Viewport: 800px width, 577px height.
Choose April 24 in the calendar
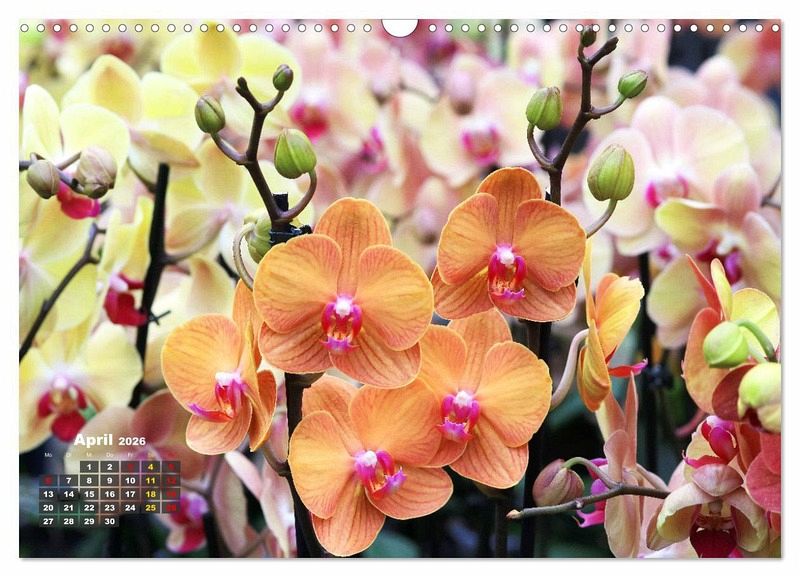[130, 507]
